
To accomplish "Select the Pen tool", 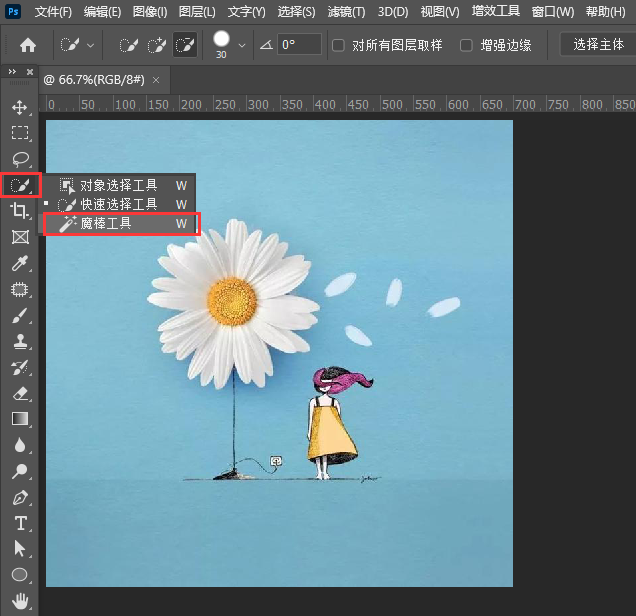I will point(19,497).
